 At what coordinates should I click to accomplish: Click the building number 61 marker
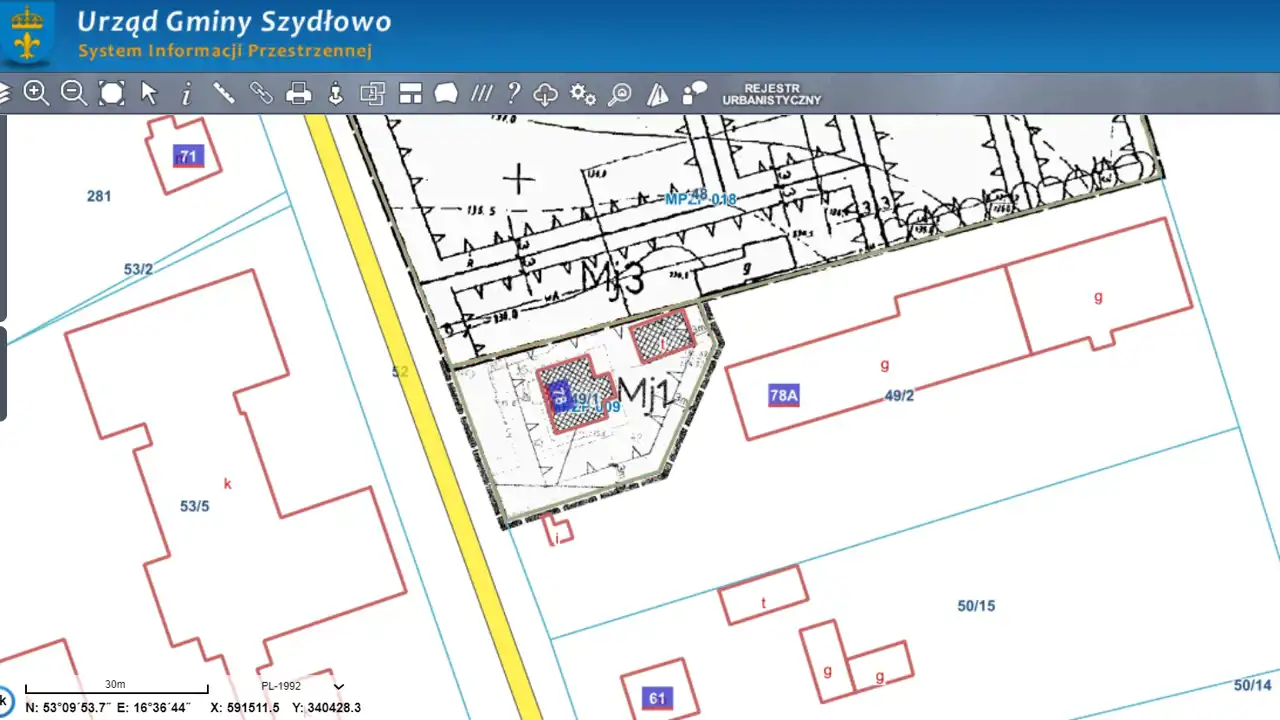coord(657,698)
